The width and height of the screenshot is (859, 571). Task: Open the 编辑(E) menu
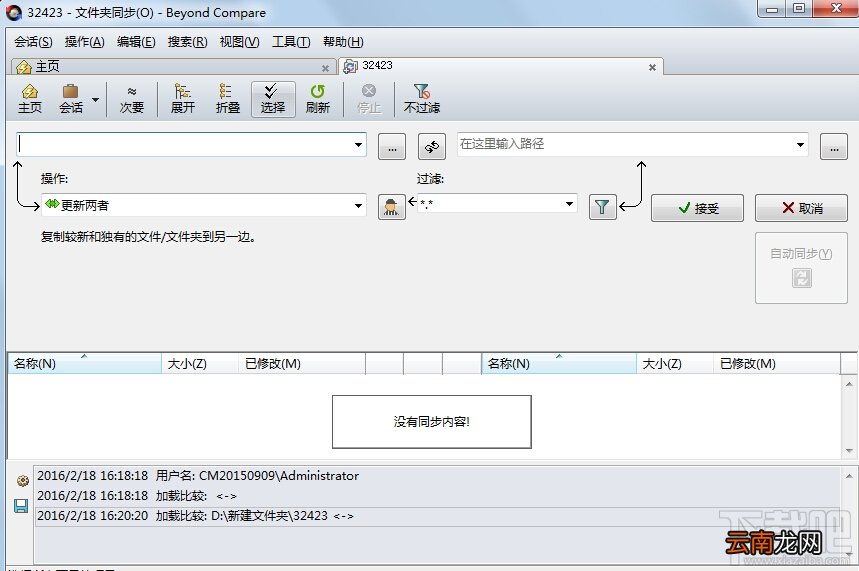click(x=136, y=42)
